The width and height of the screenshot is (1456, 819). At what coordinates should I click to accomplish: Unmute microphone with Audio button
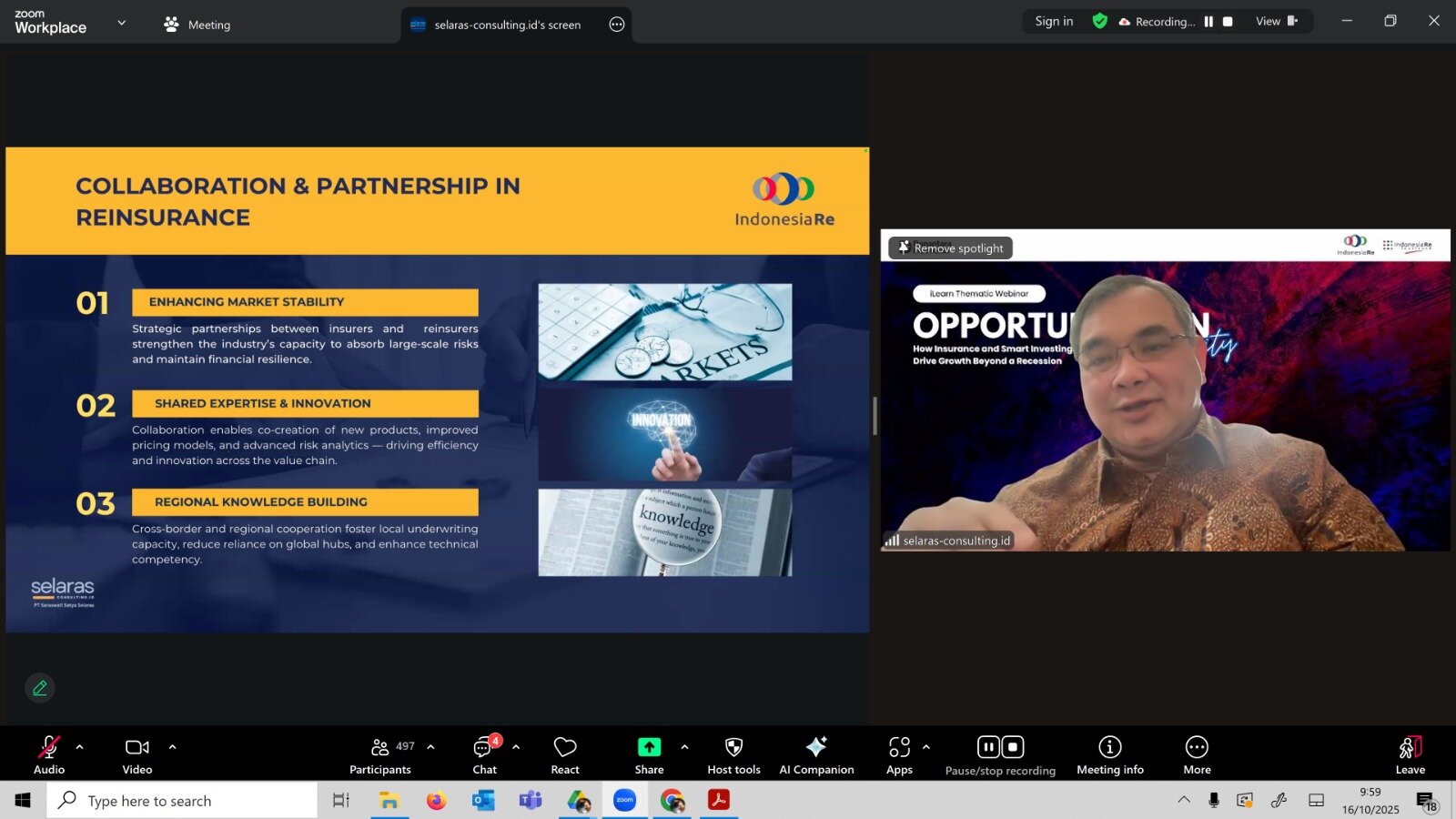tap(49, 755)
